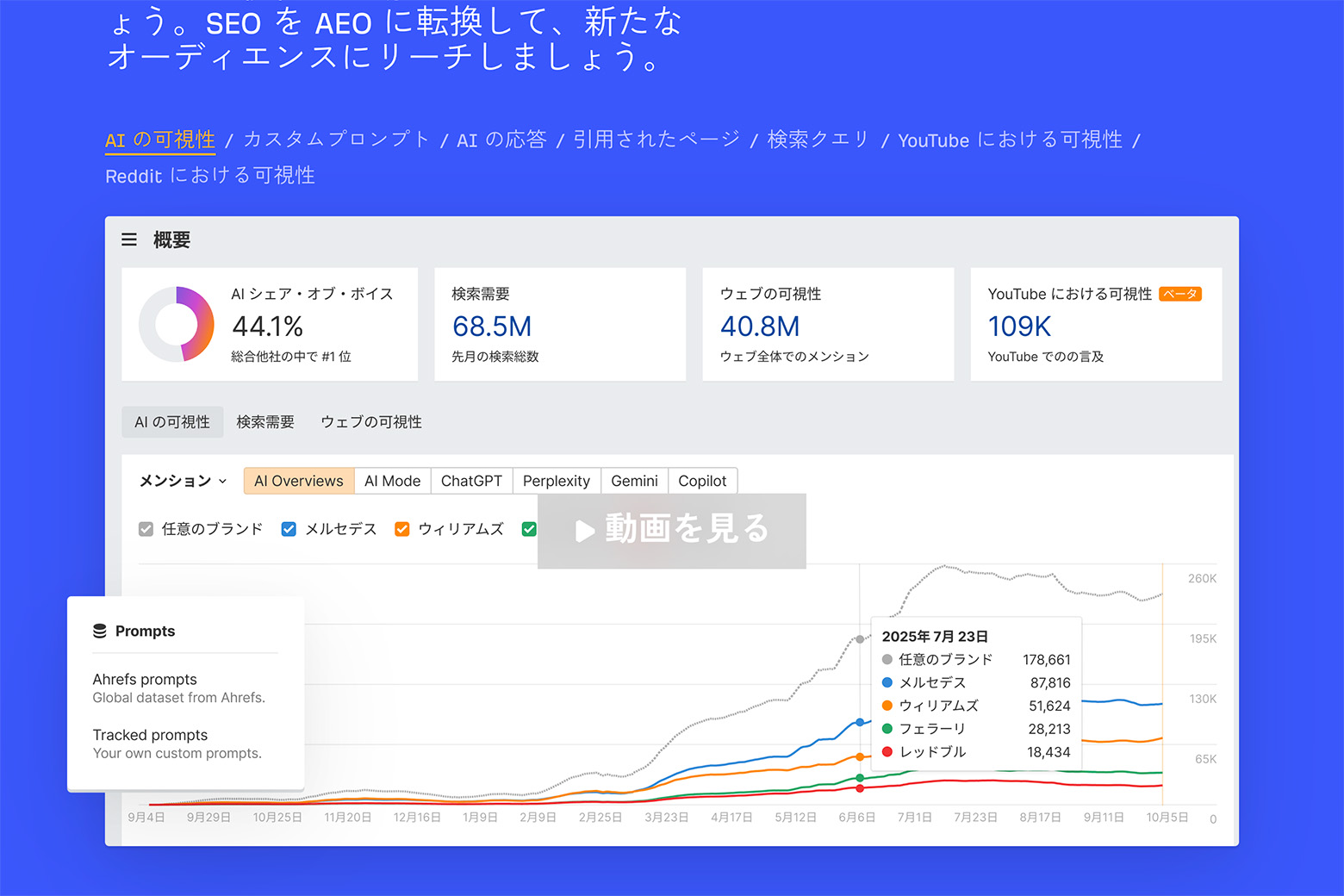Viewport: 1344px width, 896px height.
Task: Open the AI の応答 link
Action: 501,140
